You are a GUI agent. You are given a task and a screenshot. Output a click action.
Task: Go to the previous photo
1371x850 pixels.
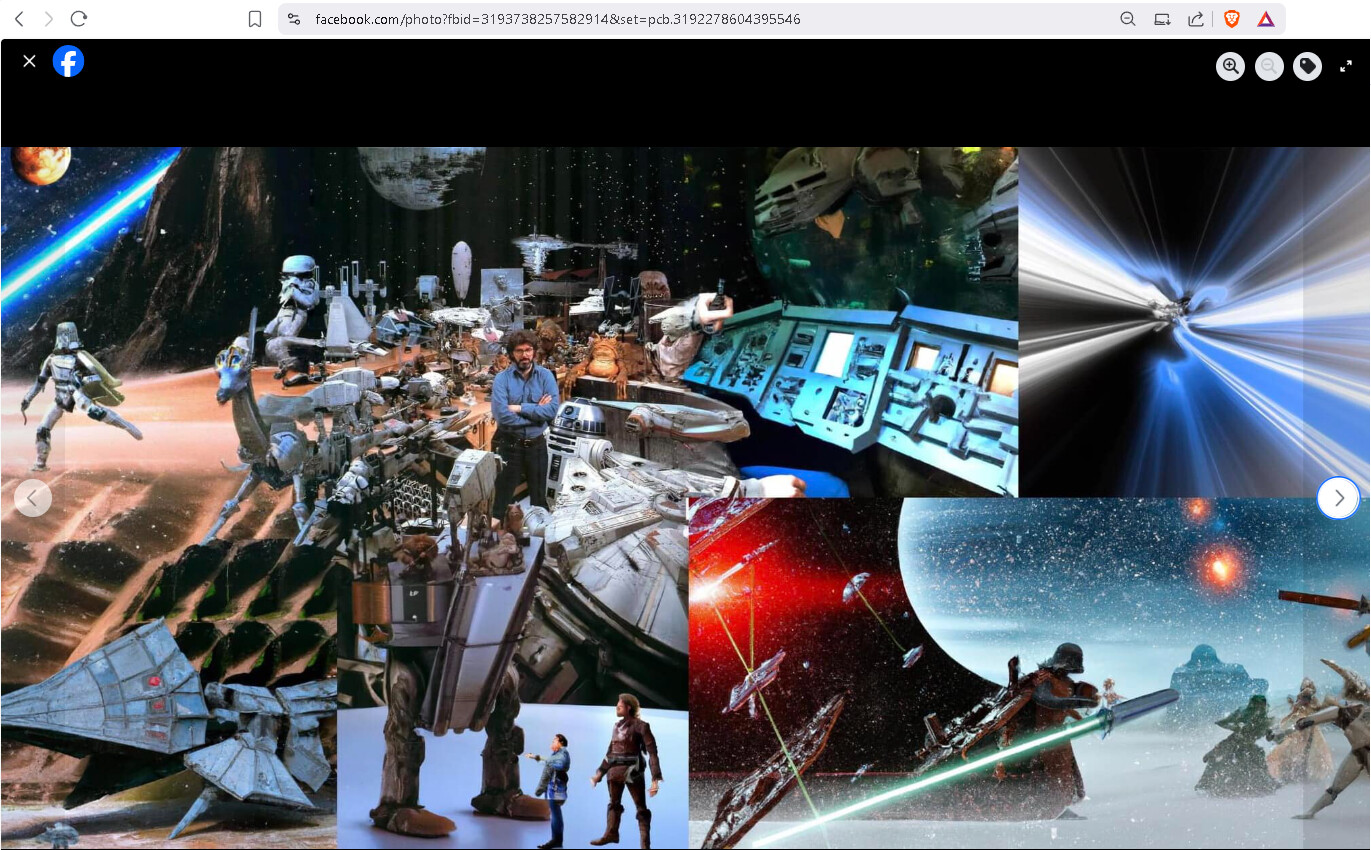[x=32, y=498]
